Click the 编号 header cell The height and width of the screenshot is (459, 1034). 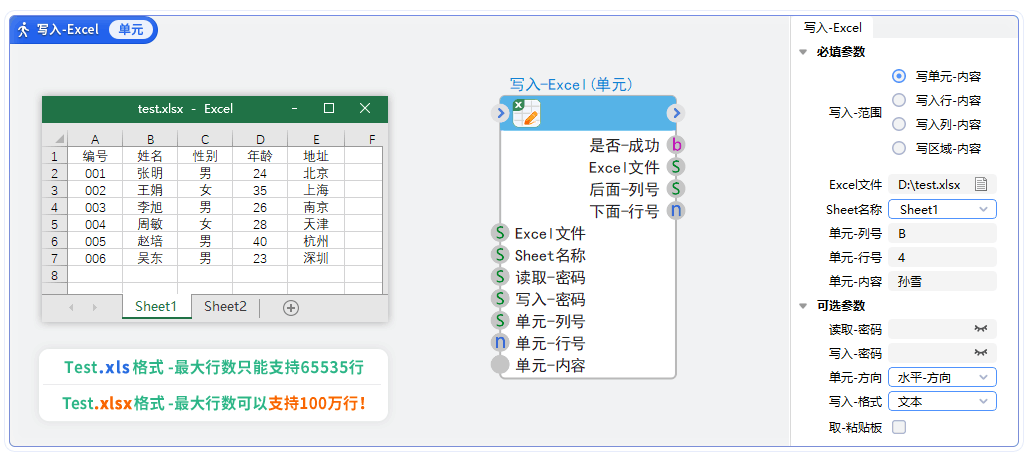[x=95, y=156]
